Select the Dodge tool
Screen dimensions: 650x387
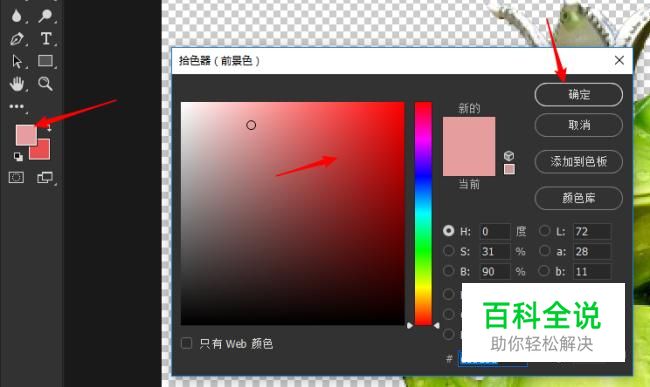[x=45, y=16]
